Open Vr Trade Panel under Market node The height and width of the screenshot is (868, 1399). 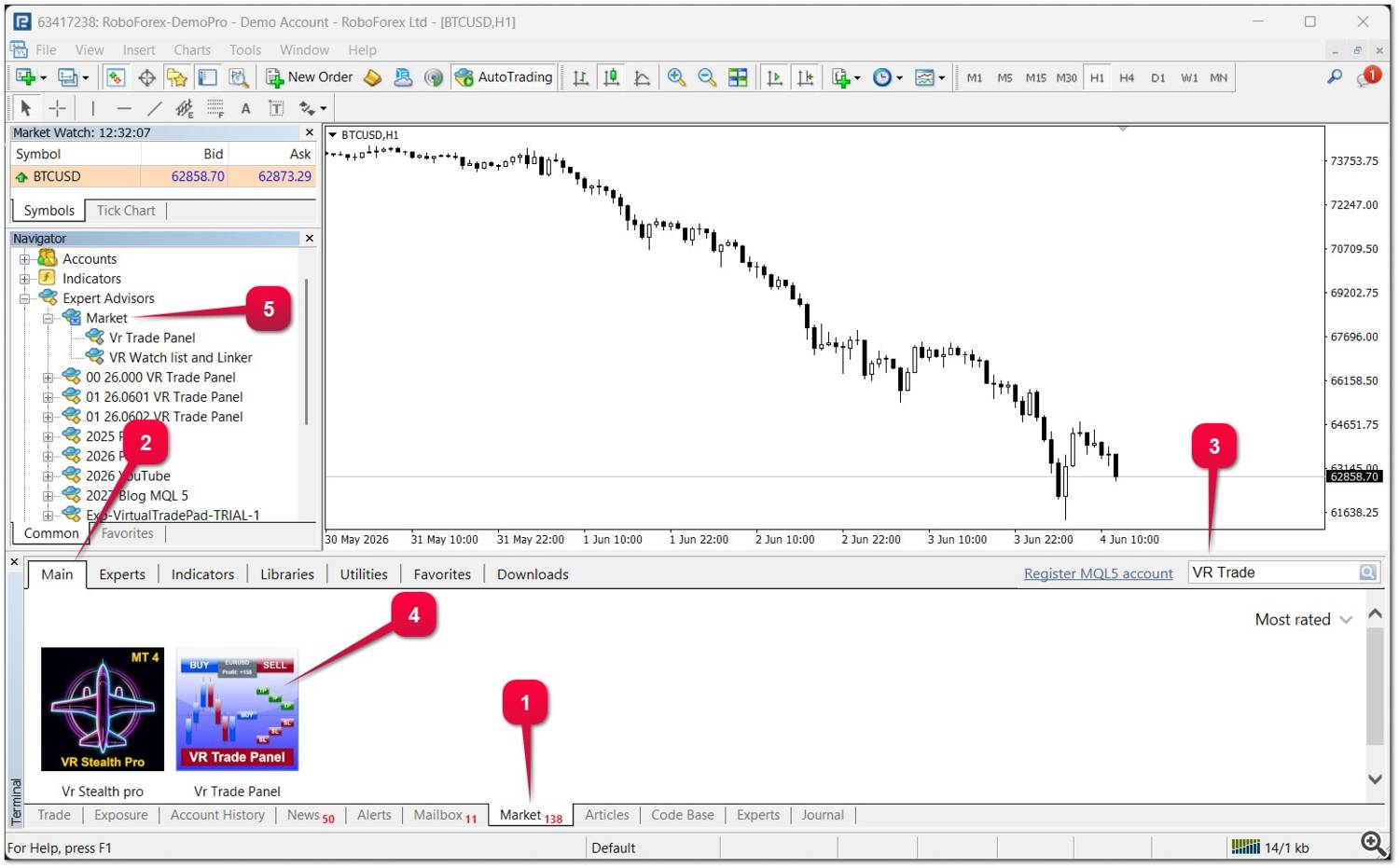[x=152, y=338]
